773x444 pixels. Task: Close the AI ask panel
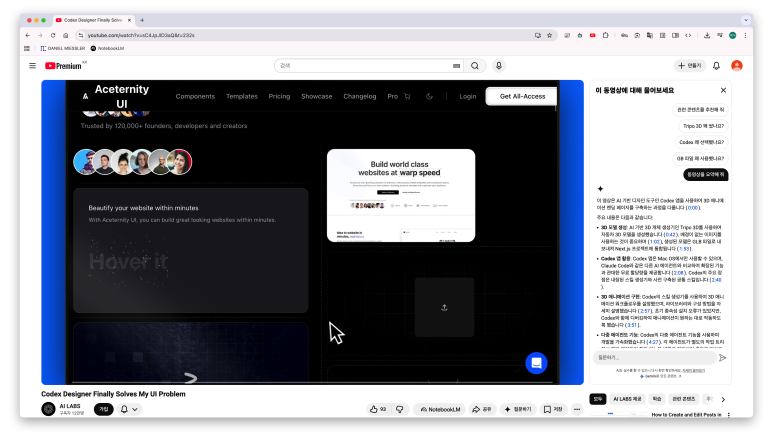coord(723,90)
